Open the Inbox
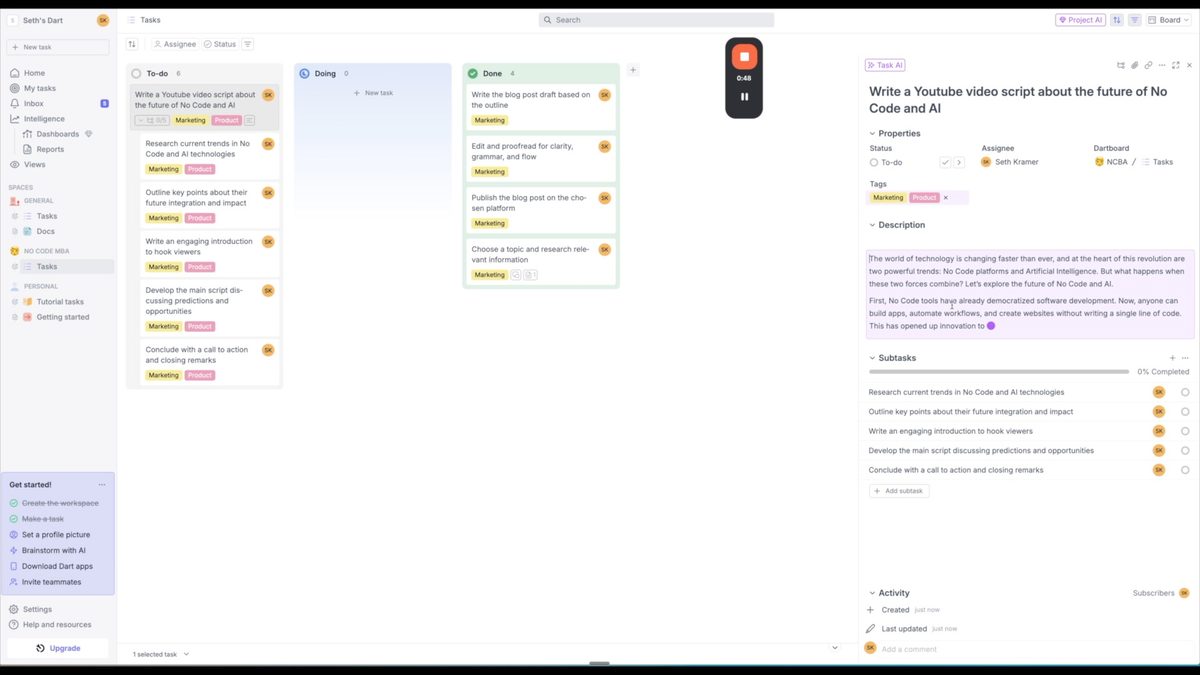This screenshot has width=1200, height=675. click(x=34, y=103)
